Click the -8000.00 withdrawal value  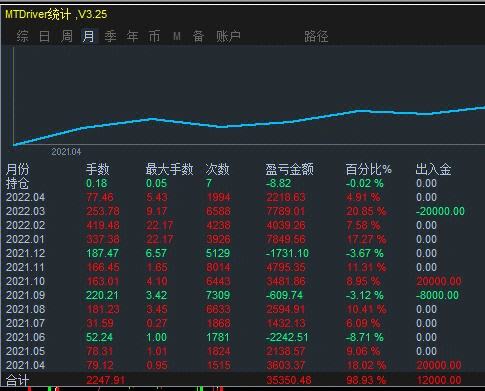point(437,295)
